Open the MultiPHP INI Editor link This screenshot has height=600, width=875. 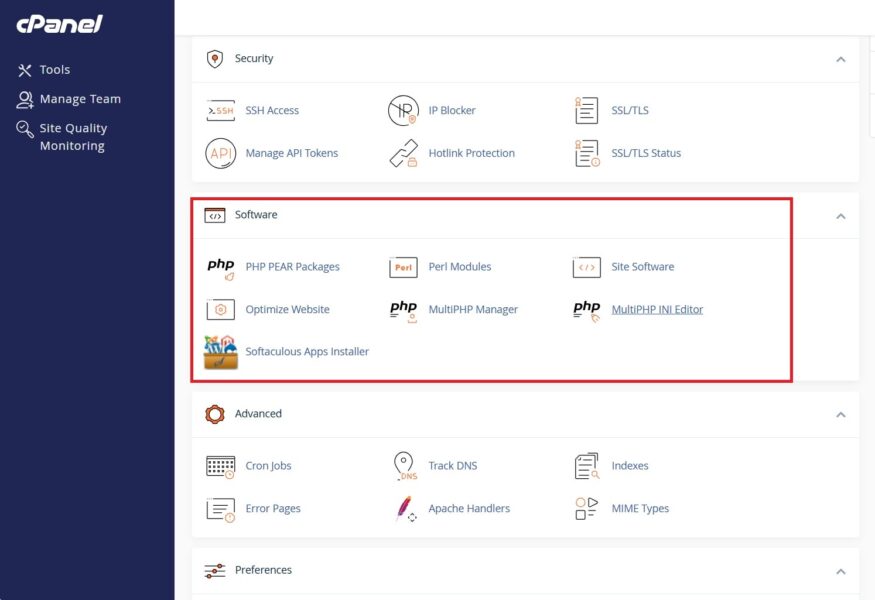tap(659, 309)
